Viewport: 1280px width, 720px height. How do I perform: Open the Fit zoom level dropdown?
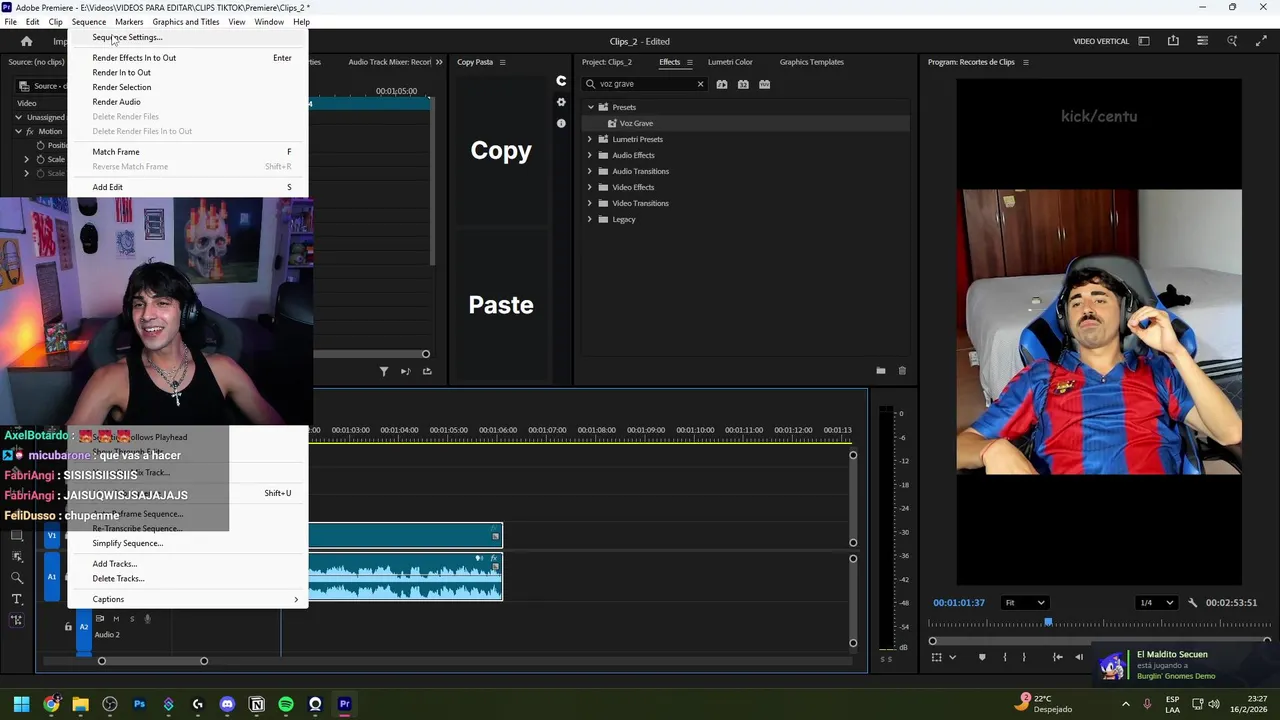[x=1025, y=603]
